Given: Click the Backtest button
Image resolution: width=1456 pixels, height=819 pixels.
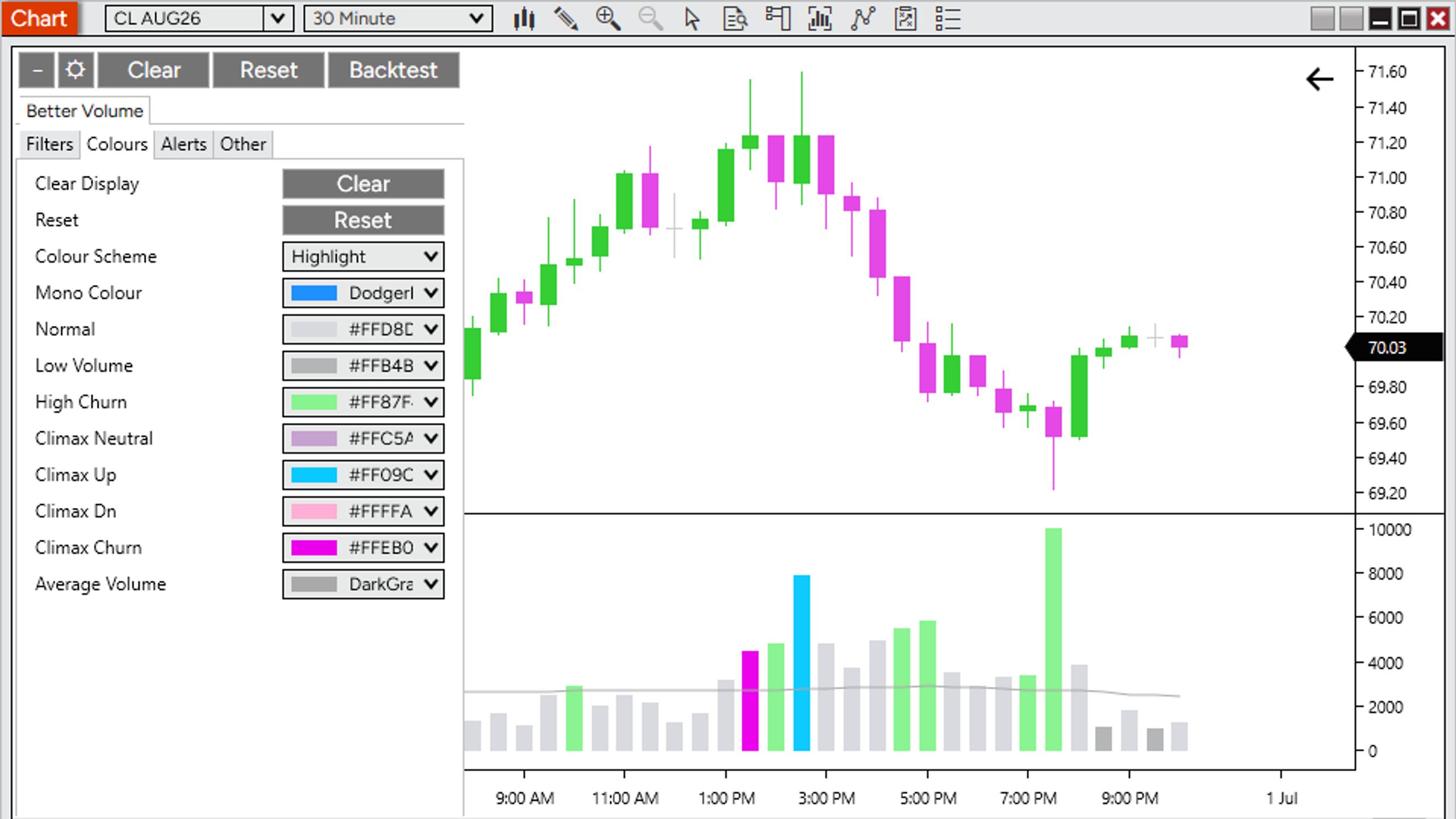Looking at the screenshot, I should click(394, 71).
